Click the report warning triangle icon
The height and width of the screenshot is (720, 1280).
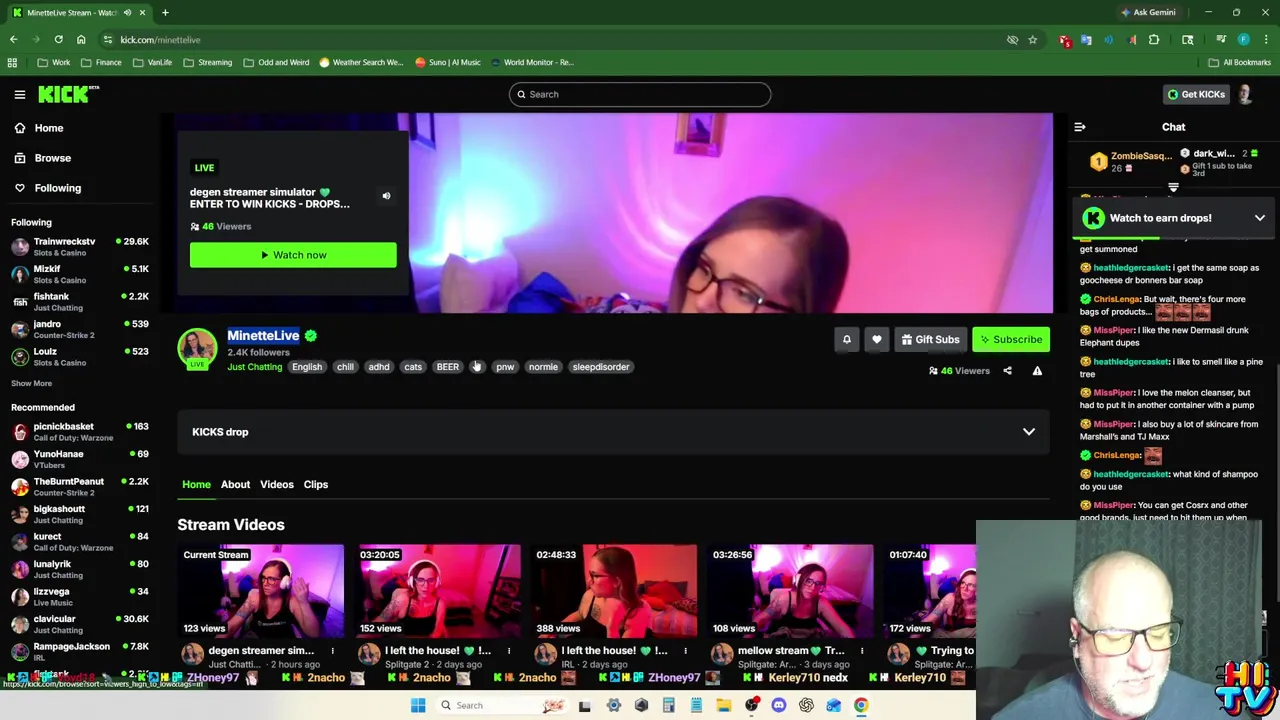(x=1037, y=371)
